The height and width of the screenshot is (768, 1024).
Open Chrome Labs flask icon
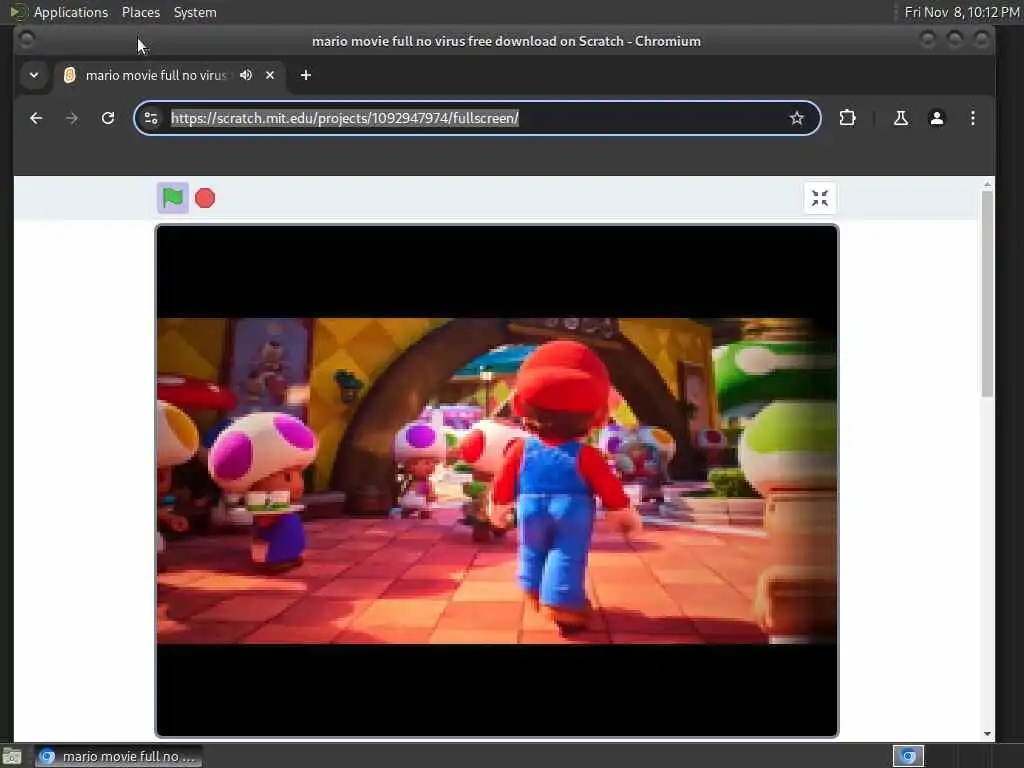click(x=901, y=118)
